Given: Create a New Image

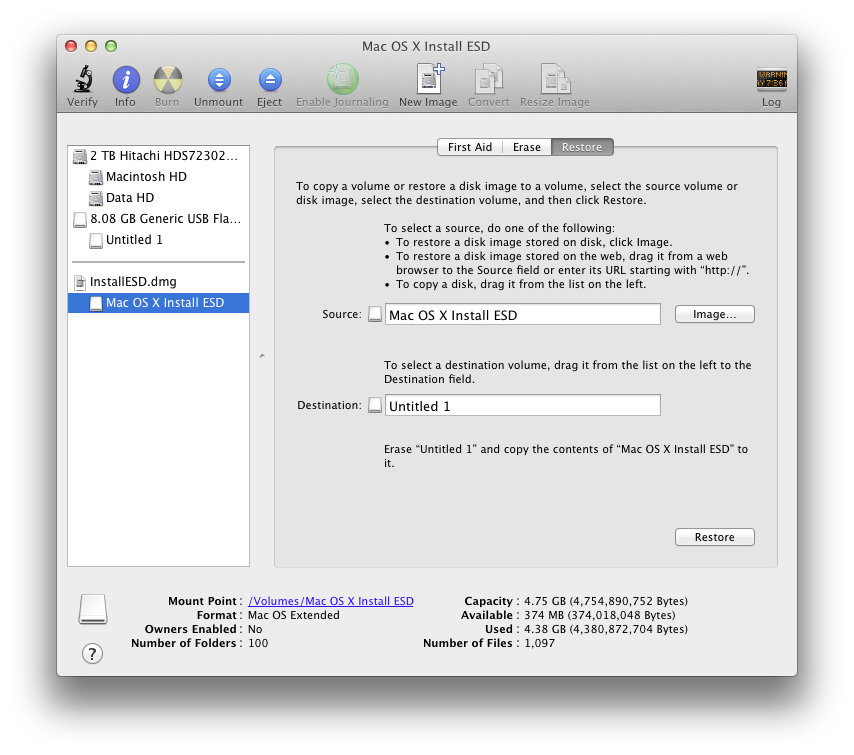Looking at the screenshot, I should click(430, 79).
